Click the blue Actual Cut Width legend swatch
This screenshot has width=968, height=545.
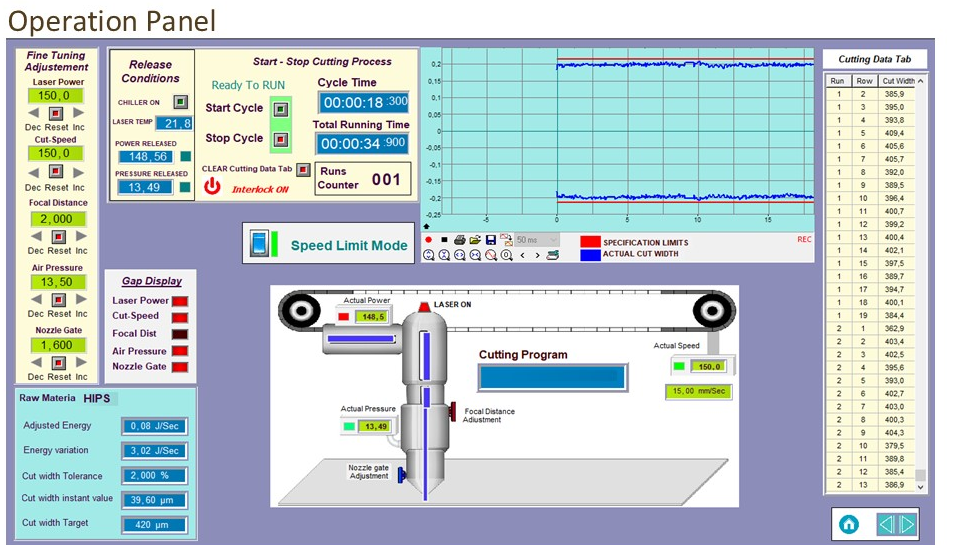[590, 254]
